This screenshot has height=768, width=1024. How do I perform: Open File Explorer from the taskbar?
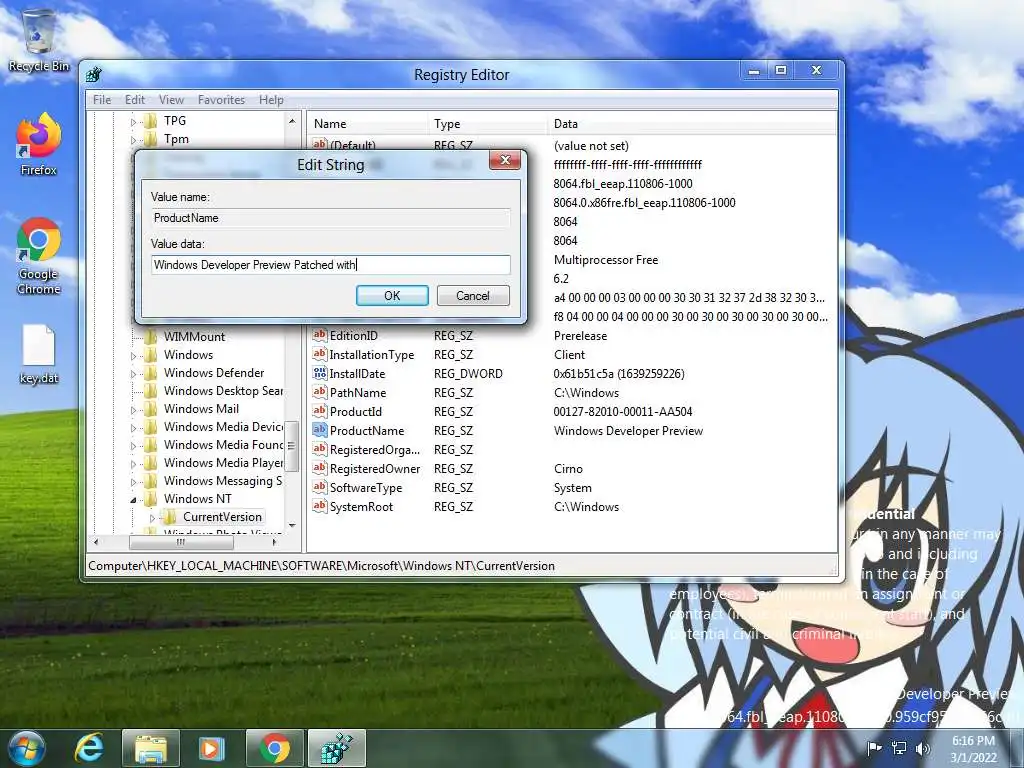pos(150,748)
